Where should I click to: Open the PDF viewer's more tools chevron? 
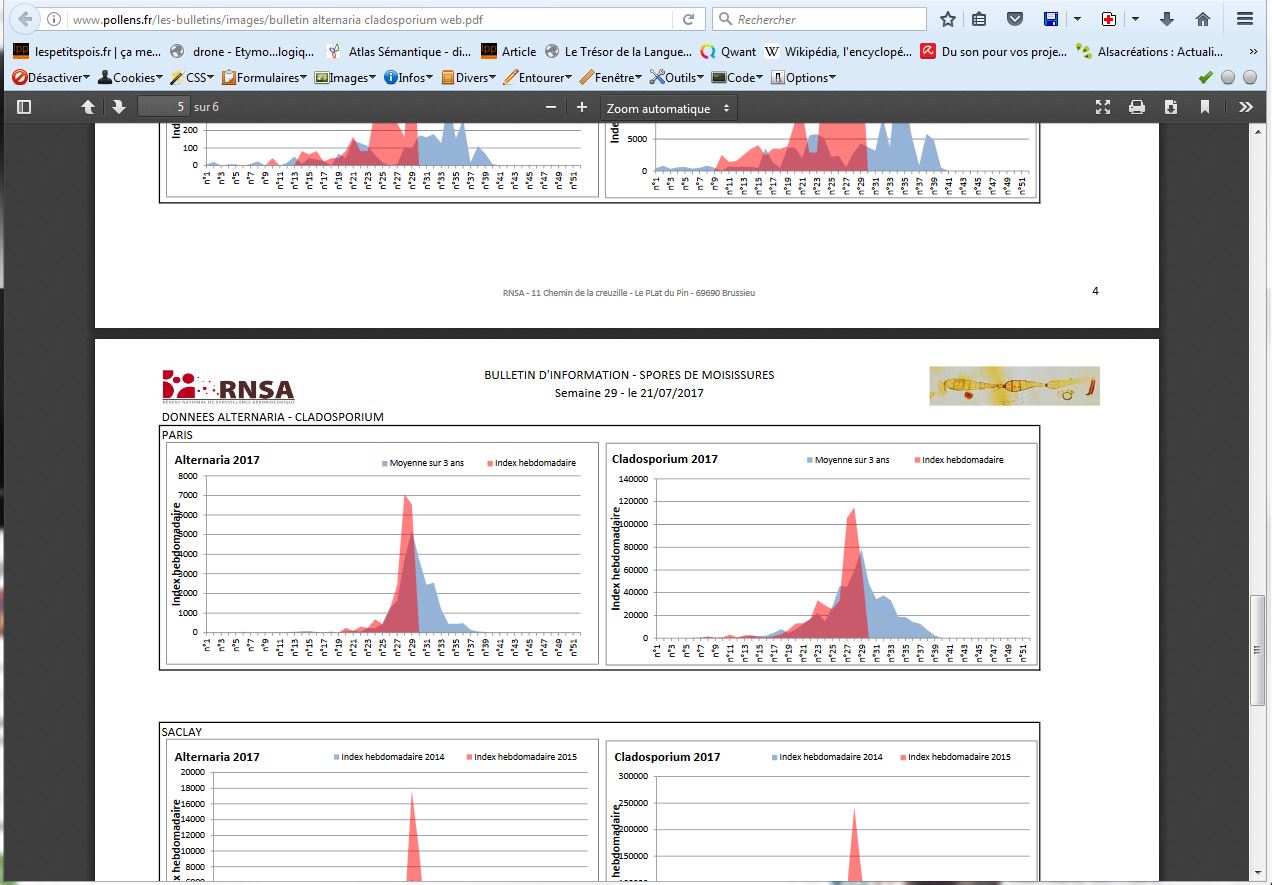[1245, 107]
